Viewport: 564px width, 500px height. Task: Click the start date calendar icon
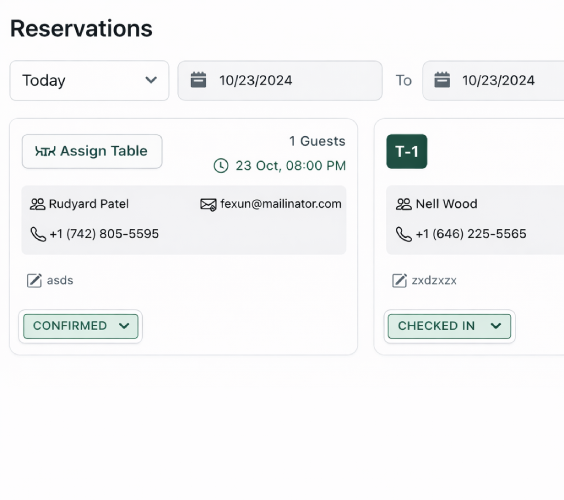tap(198, 80)
